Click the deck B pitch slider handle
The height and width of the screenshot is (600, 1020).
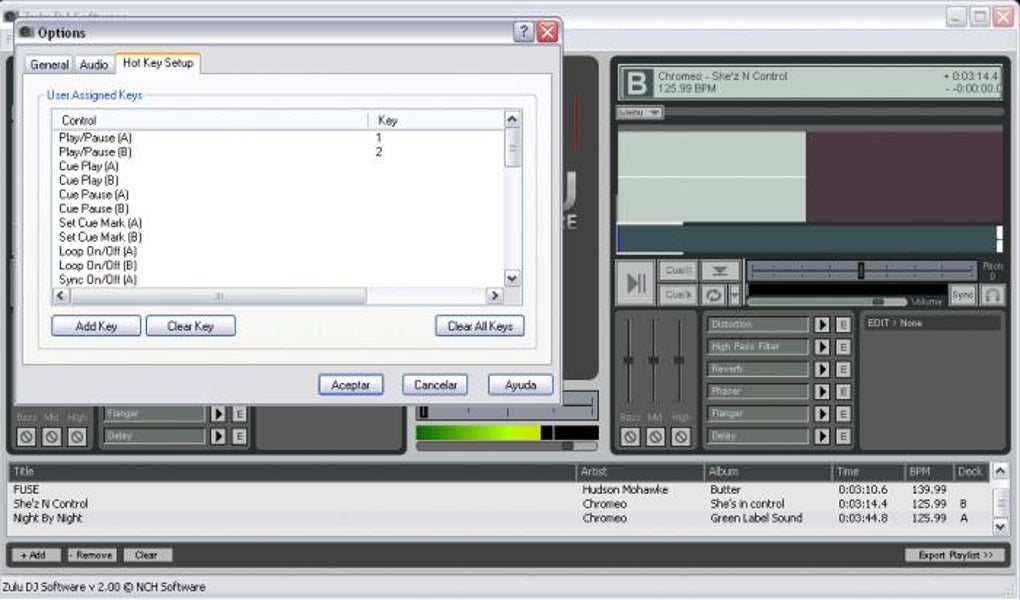[861, 270]
